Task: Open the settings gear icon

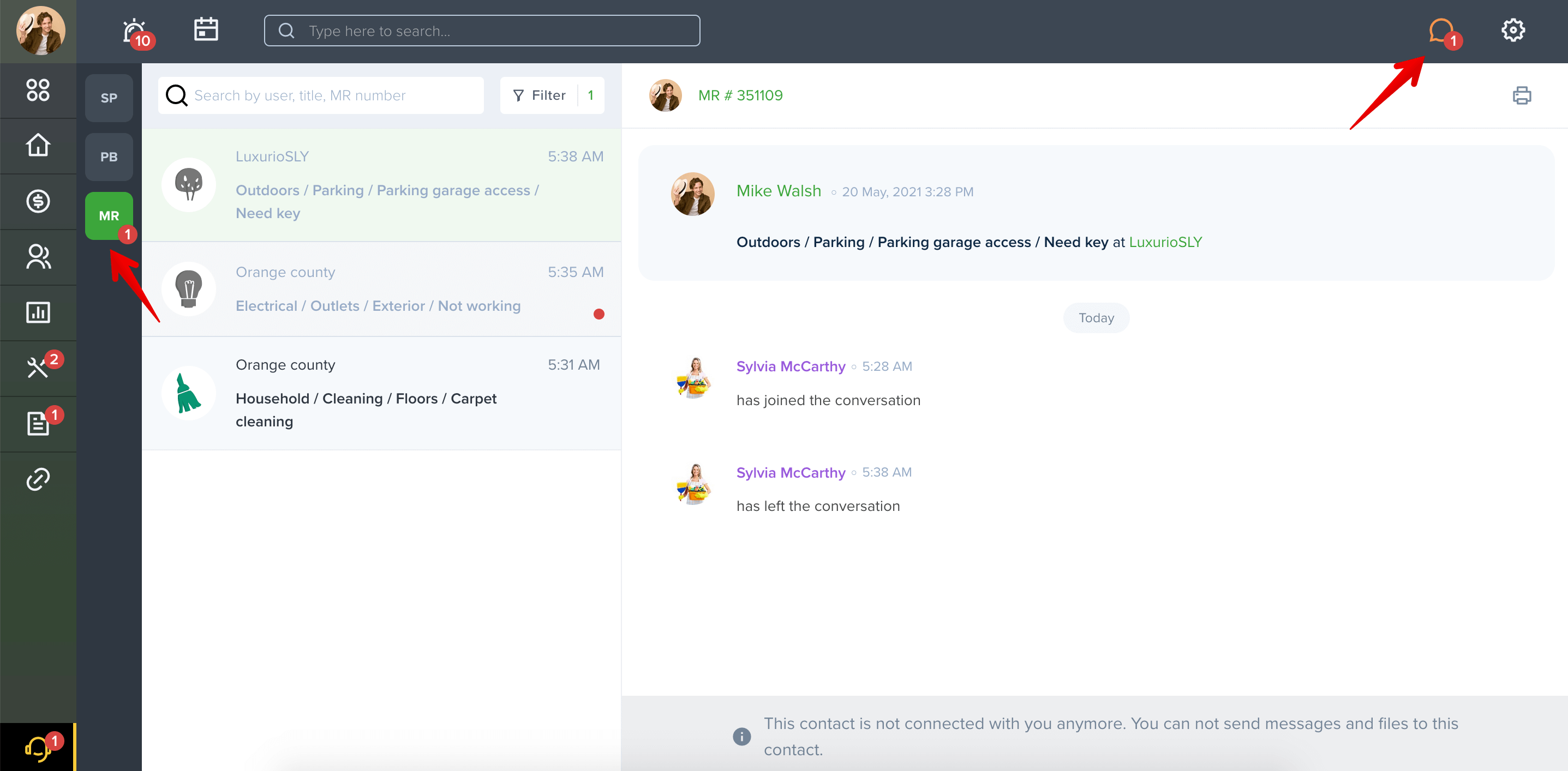Action: click(x=1512, y=30)
